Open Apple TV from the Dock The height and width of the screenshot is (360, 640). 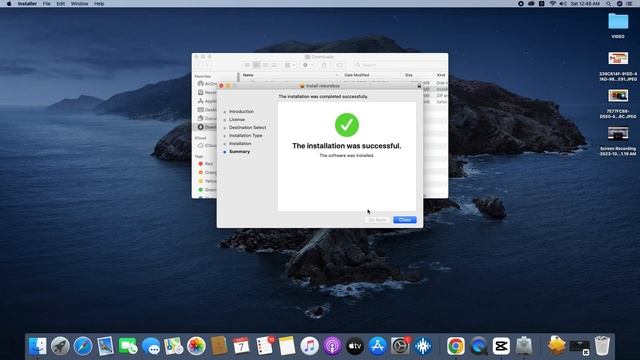click(355, 346)
